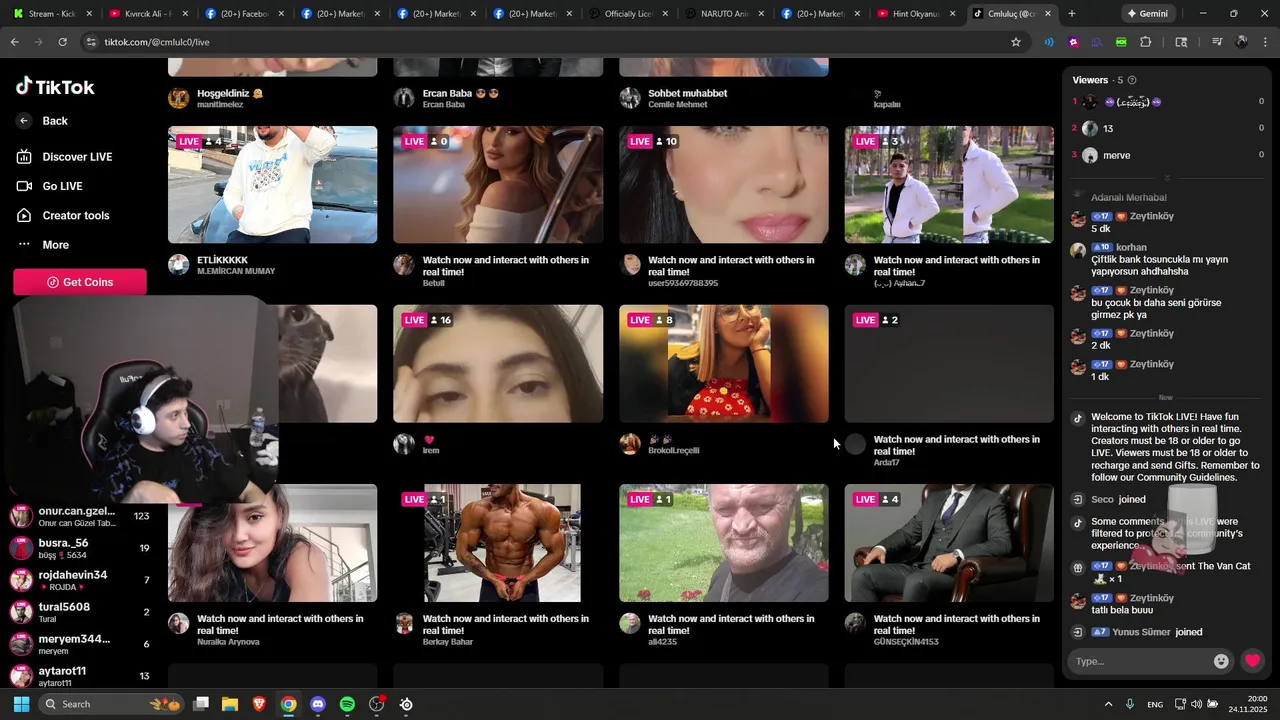Switch to the Stream - Kick tab
This screenshot has width=1280, height=720.
pyautogui.click(x=52, y=14)
